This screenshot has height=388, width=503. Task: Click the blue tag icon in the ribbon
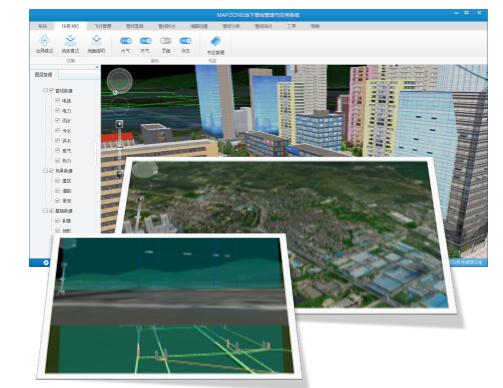tap(216, 42)
